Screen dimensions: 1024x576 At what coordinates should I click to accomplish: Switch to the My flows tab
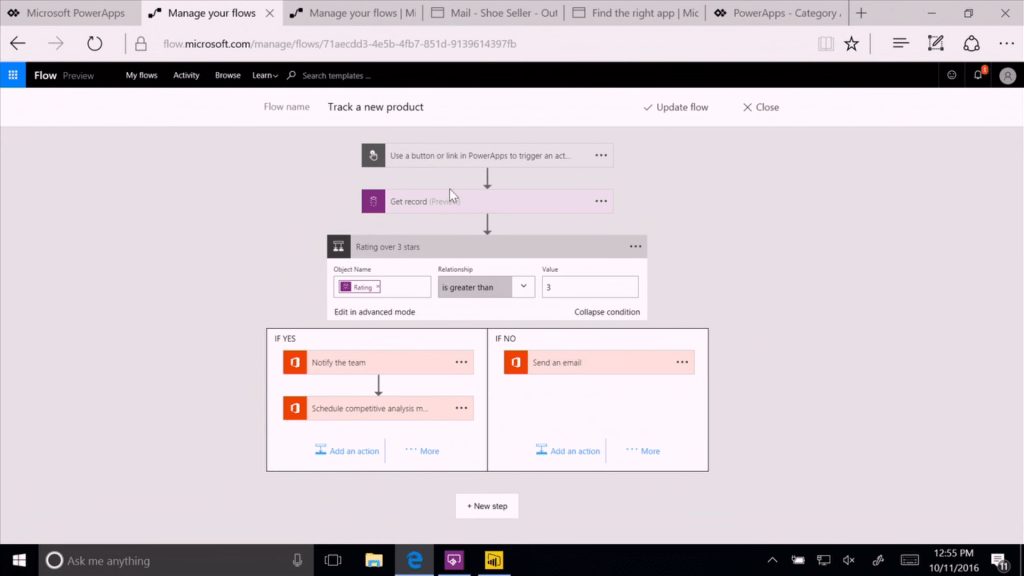tap(140, 75)
